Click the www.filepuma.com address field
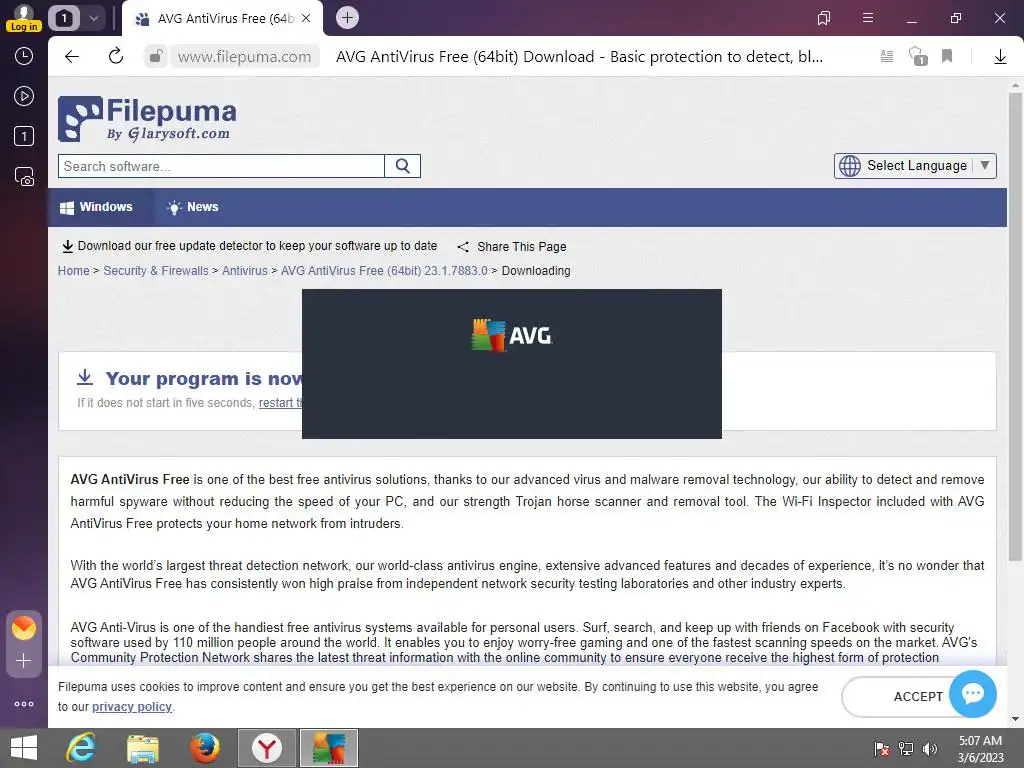Image resolution: width=1024 pixels, height=768 pixels. pyautogui.click(x=244, y=57)
